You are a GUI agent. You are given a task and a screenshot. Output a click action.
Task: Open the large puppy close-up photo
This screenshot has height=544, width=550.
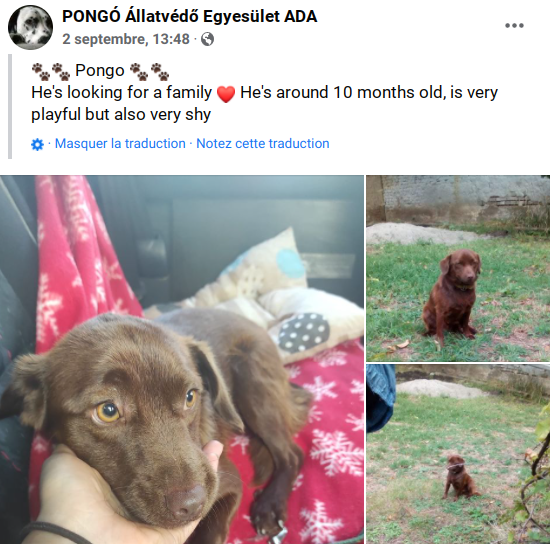[182, 360]
